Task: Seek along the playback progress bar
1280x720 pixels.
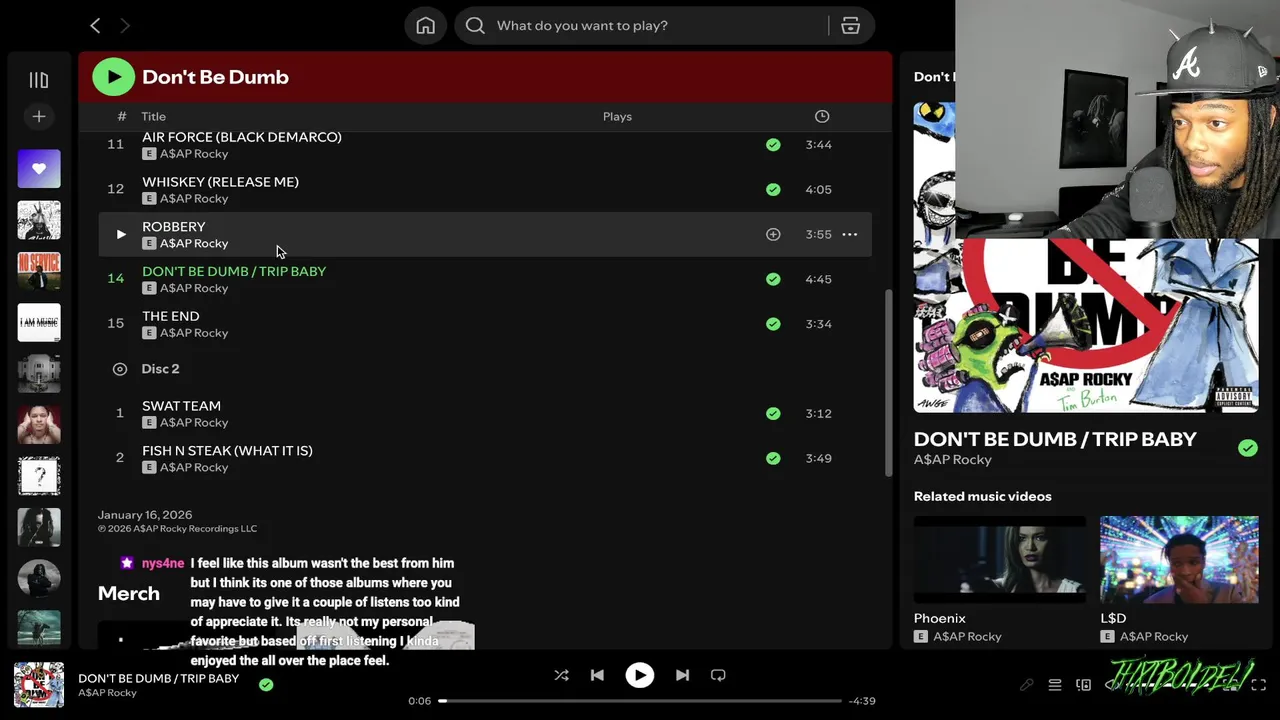Action: [x=640, y=701]
